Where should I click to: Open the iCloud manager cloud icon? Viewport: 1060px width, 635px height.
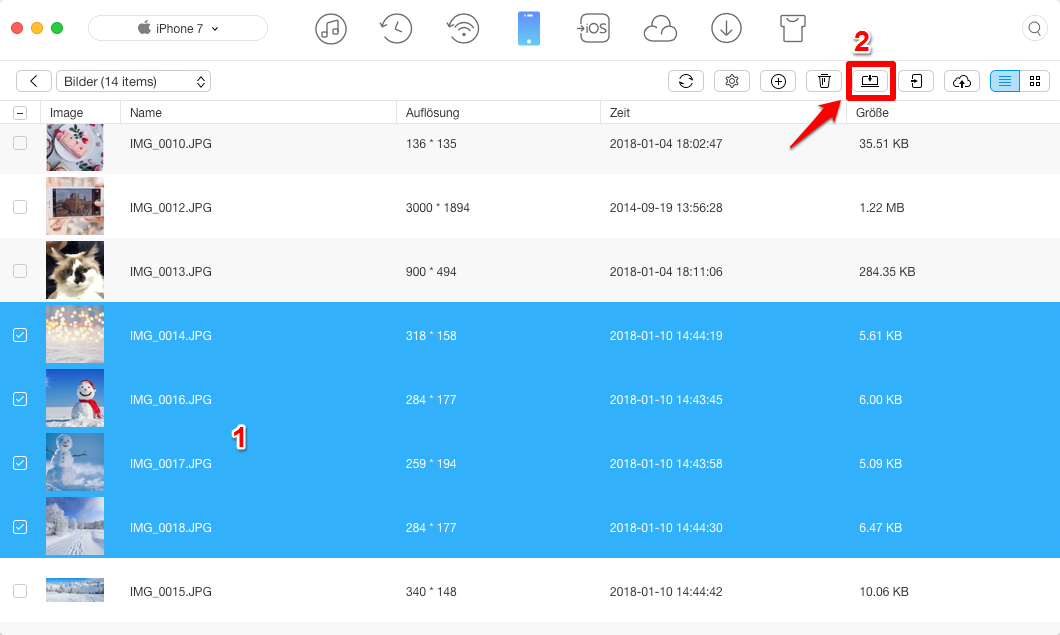click(x=660, y=30)
